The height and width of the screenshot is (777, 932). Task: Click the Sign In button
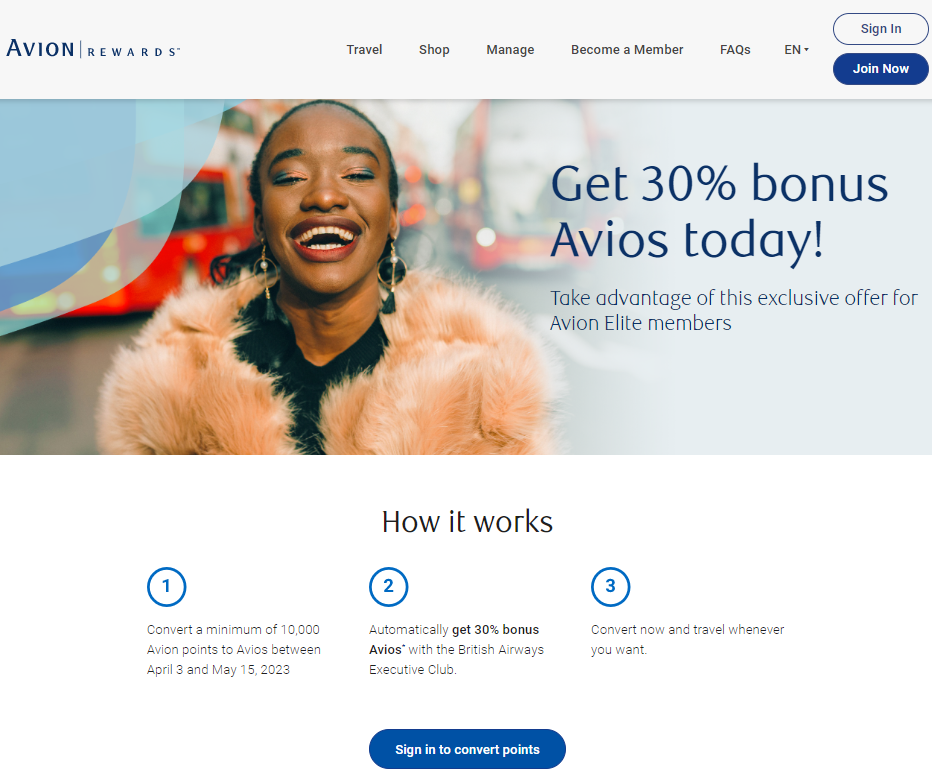(x=881, y=29)
